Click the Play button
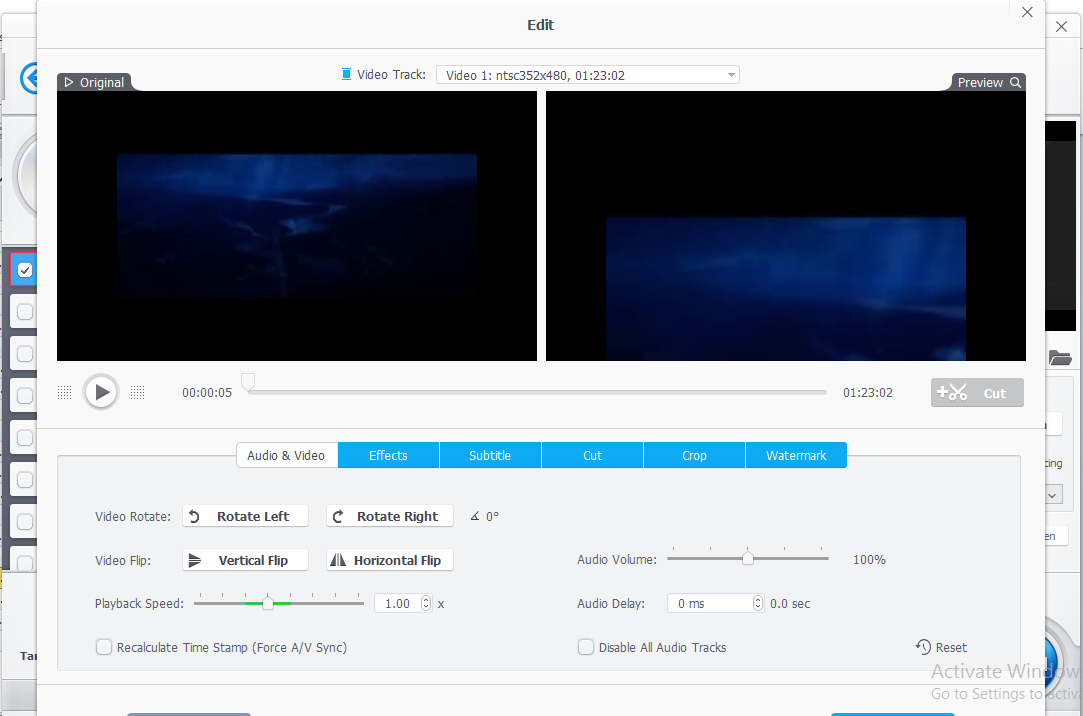The height and width of the screenshot is (716, 1083). pos(100,392)
